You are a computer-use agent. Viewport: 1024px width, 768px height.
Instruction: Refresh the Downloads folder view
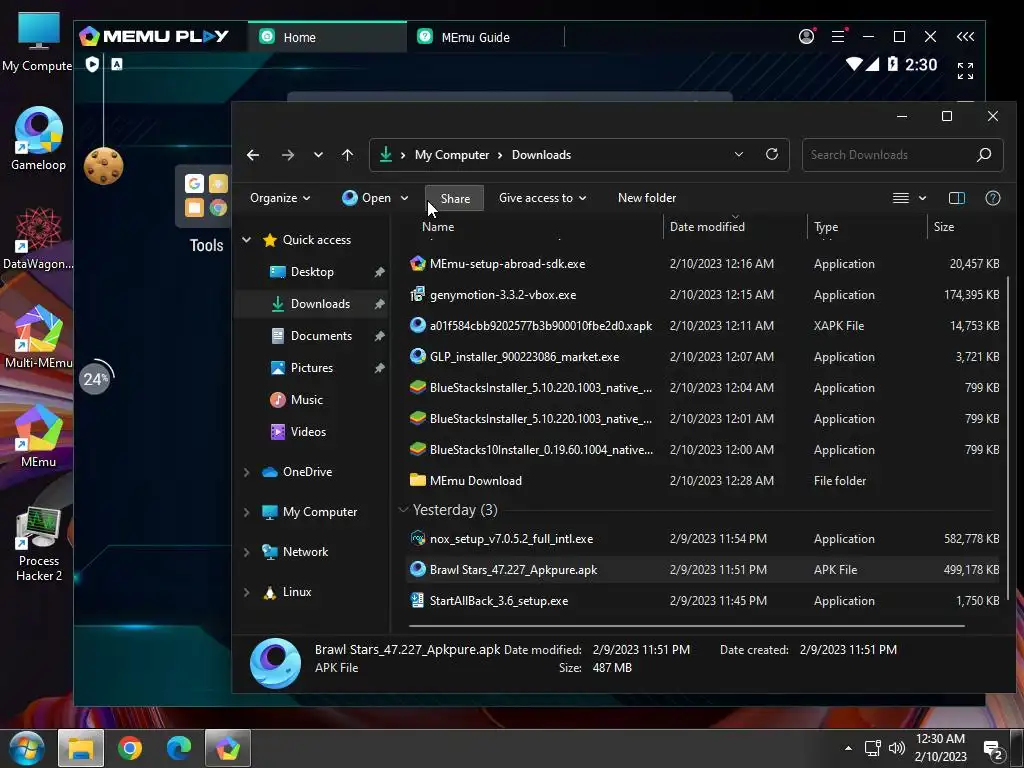click(x=772, y=155)
